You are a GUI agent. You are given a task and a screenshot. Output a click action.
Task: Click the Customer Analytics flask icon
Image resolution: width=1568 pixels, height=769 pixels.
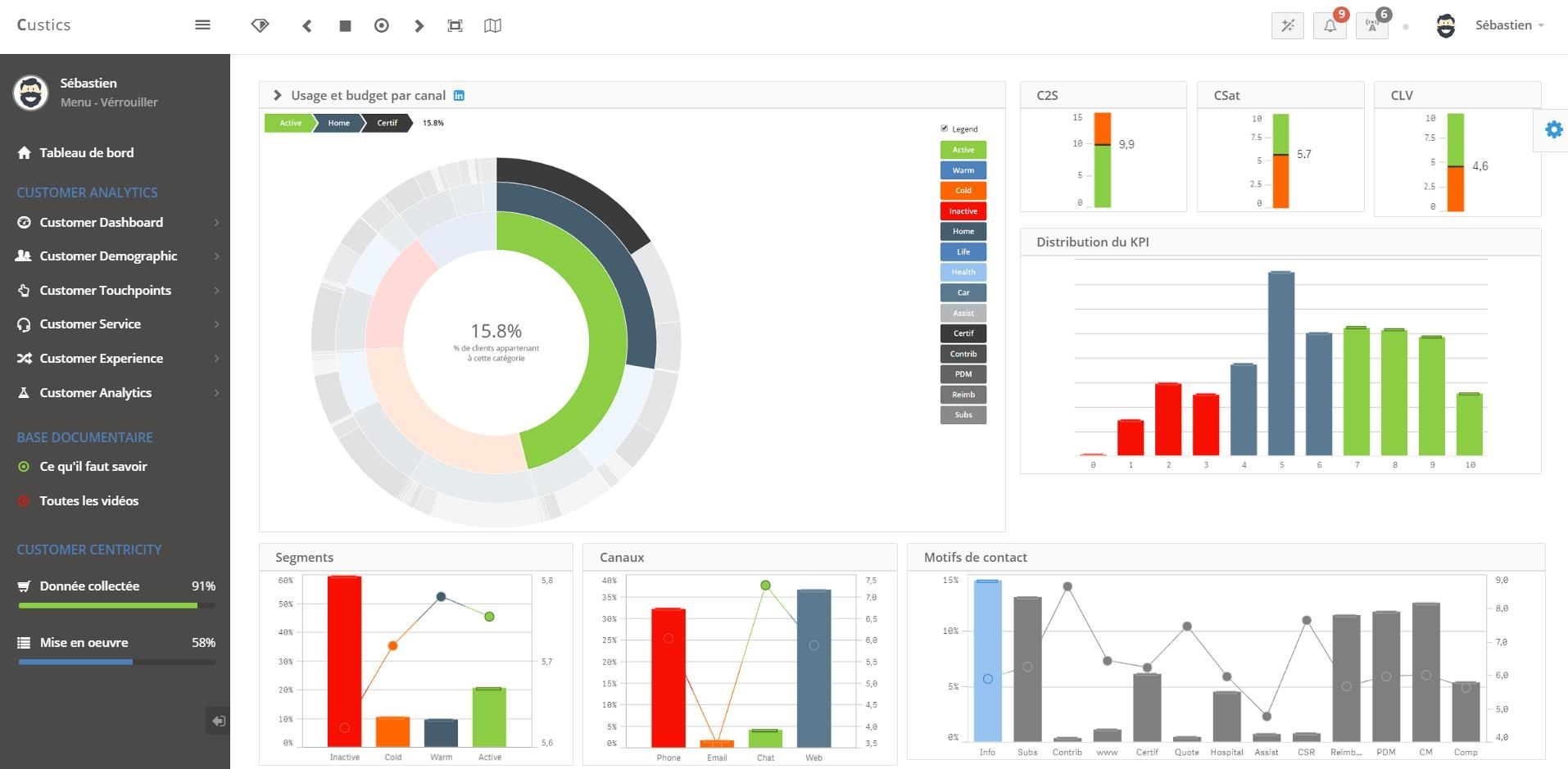[24, 392]
